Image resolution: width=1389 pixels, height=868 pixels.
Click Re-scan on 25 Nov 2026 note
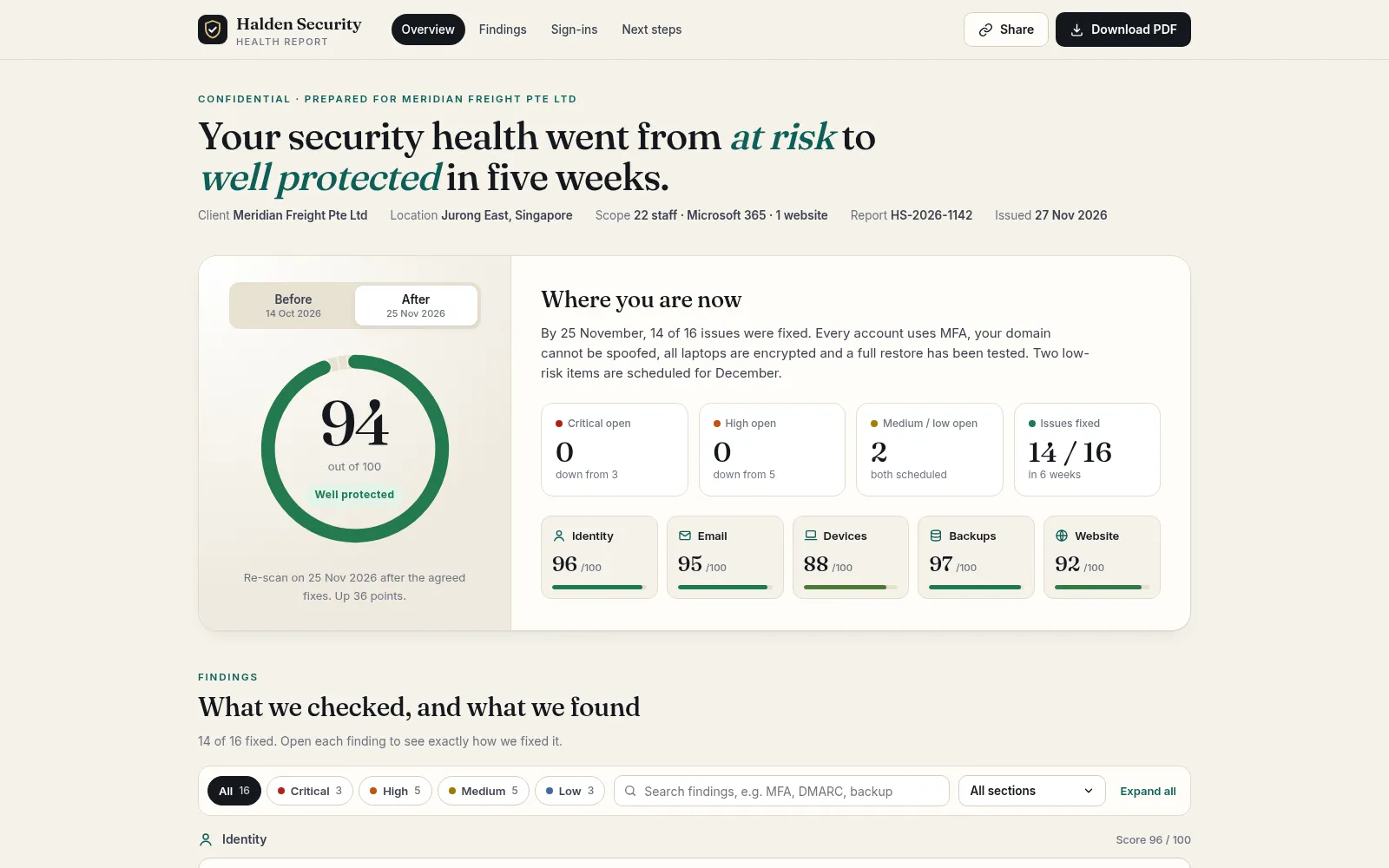(x=354, y=587)
